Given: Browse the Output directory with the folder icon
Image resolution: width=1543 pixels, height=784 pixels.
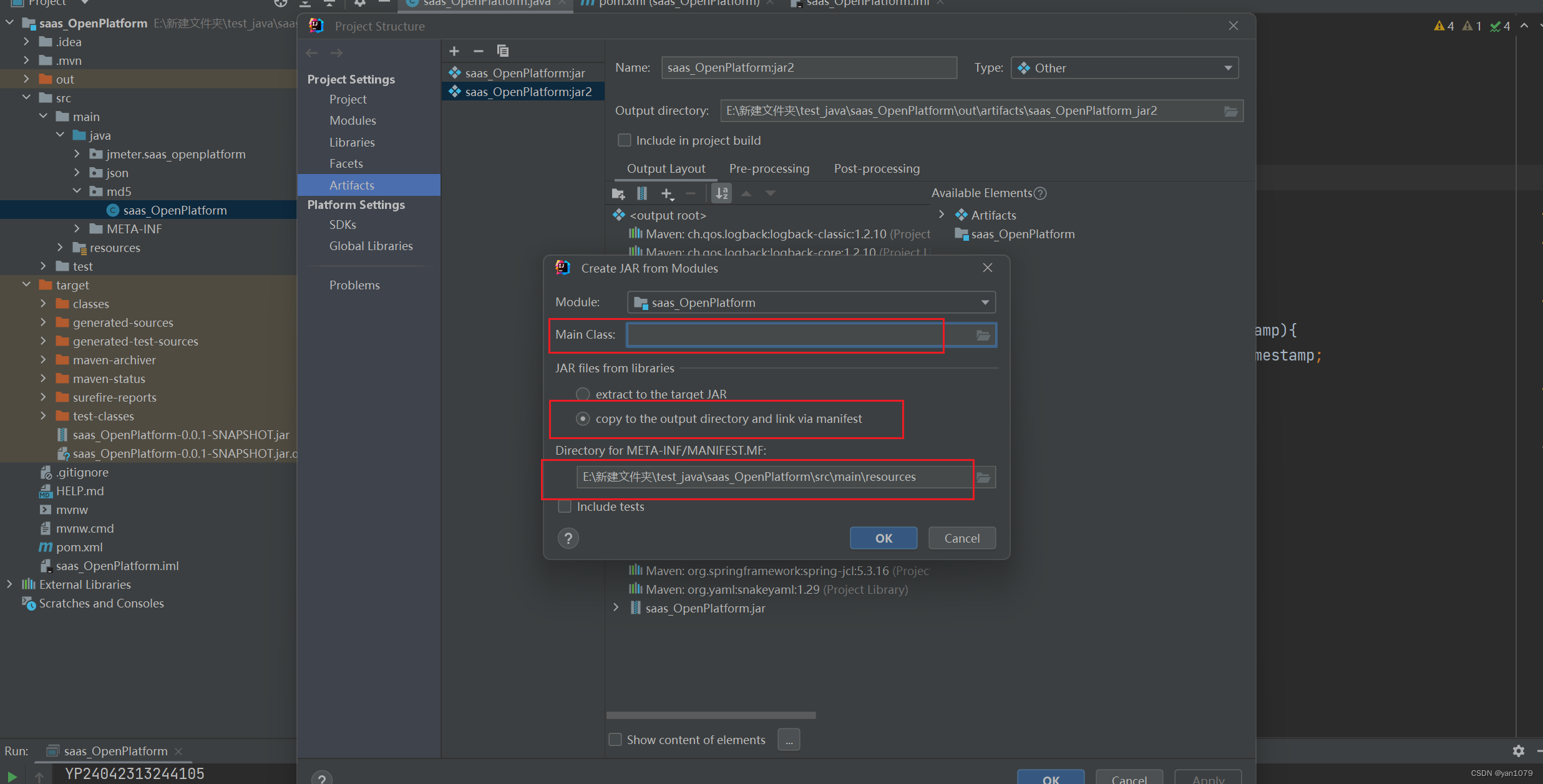Looking at the screenshot, I should (1231, 110).
